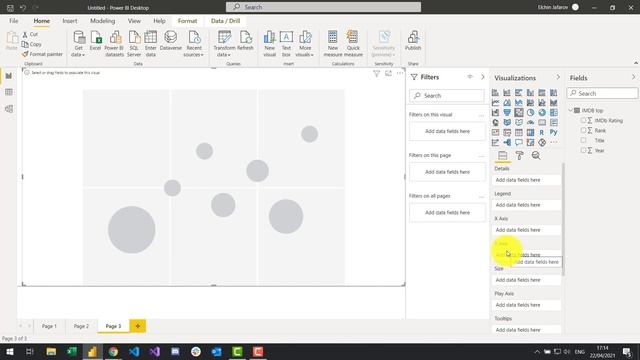Click the visual's filter icon

pyautogui.click(x=376, y=73)
